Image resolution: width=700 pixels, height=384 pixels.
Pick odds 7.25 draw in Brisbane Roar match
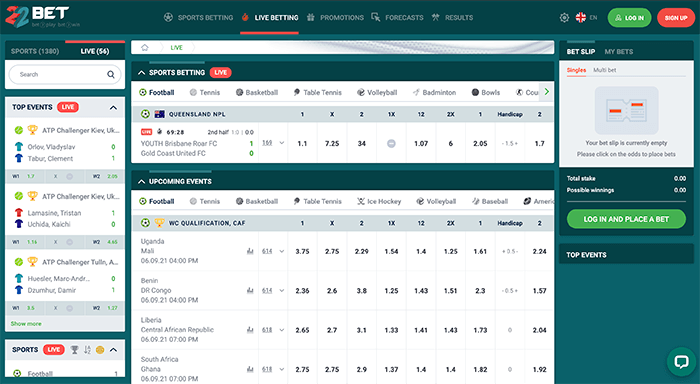coord(332,144)
